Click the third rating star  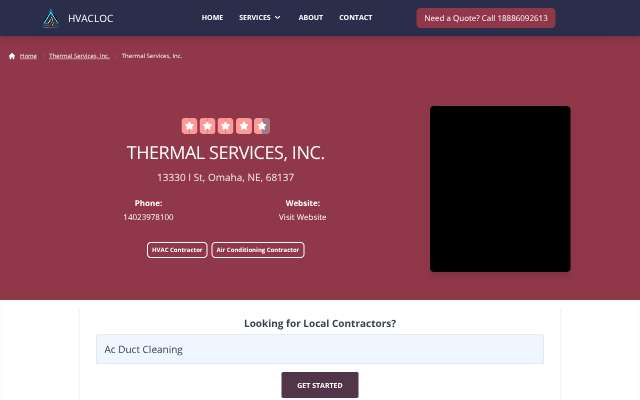pos(225,126)
